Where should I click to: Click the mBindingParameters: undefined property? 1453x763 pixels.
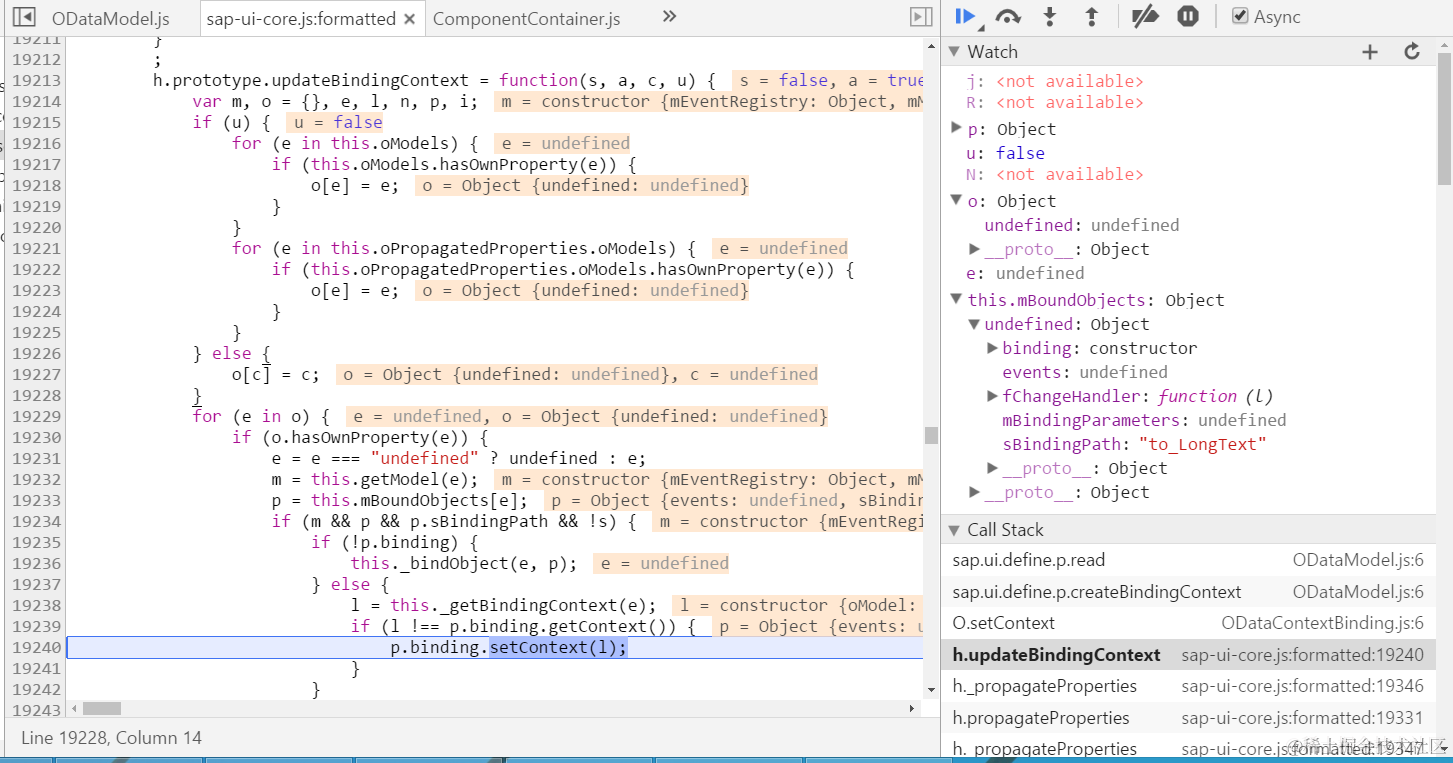coord(1144,420)
